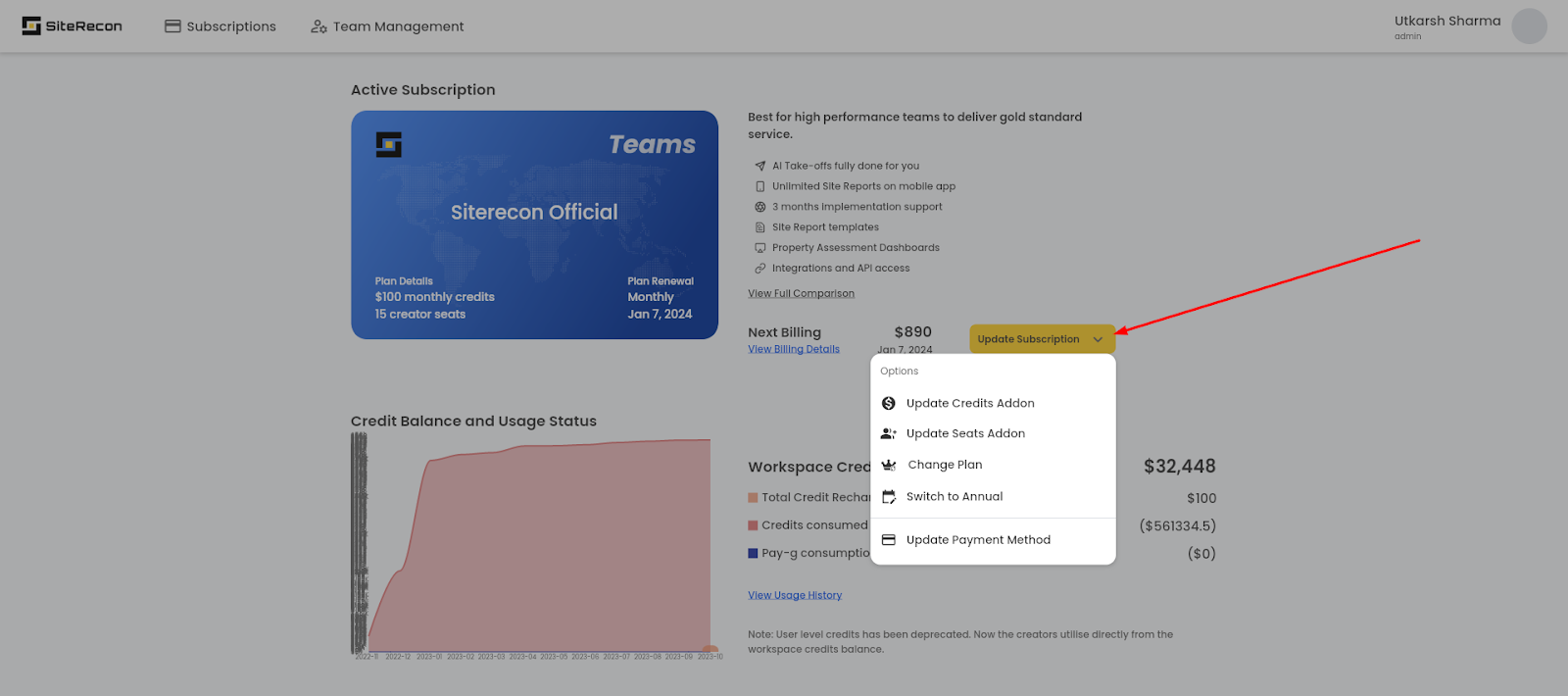Click the crown icon beside Change Plan

889,465
